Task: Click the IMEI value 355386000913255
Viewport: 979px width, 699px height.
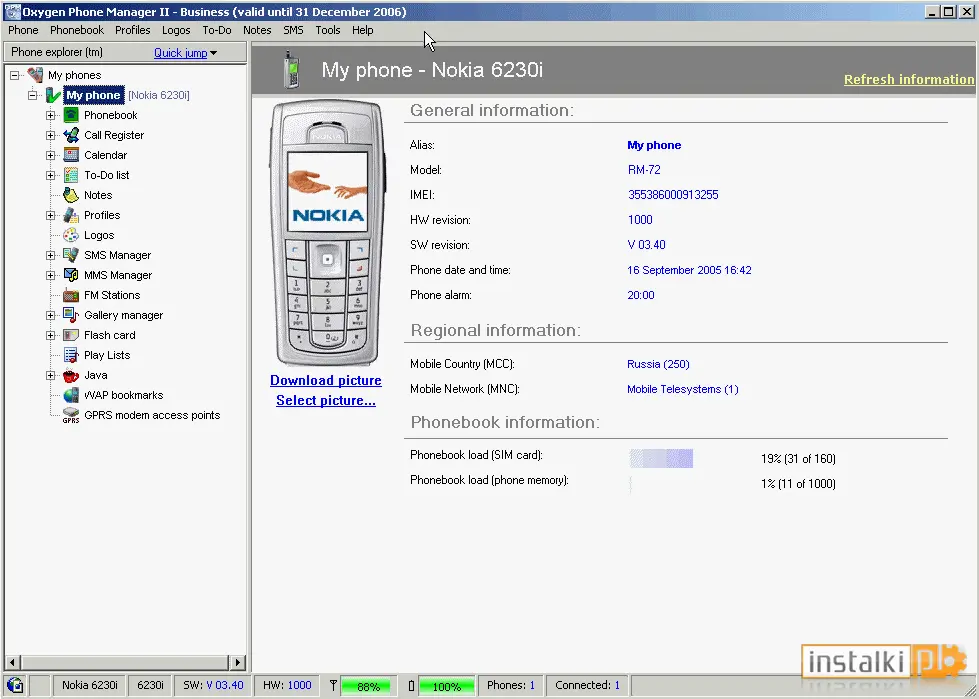Action: pos(673,195)
